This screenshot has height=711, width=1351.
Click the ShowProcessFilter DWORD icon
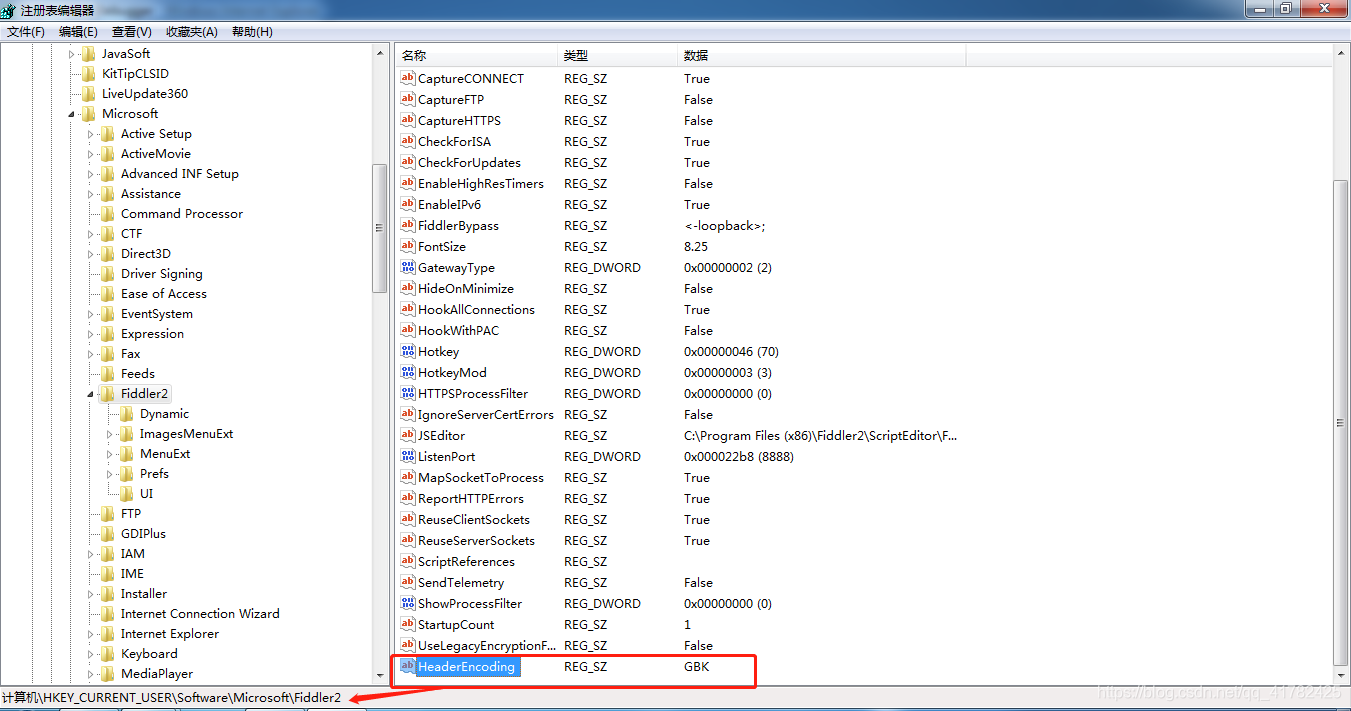pyautogui.click(x=407, y=603)
